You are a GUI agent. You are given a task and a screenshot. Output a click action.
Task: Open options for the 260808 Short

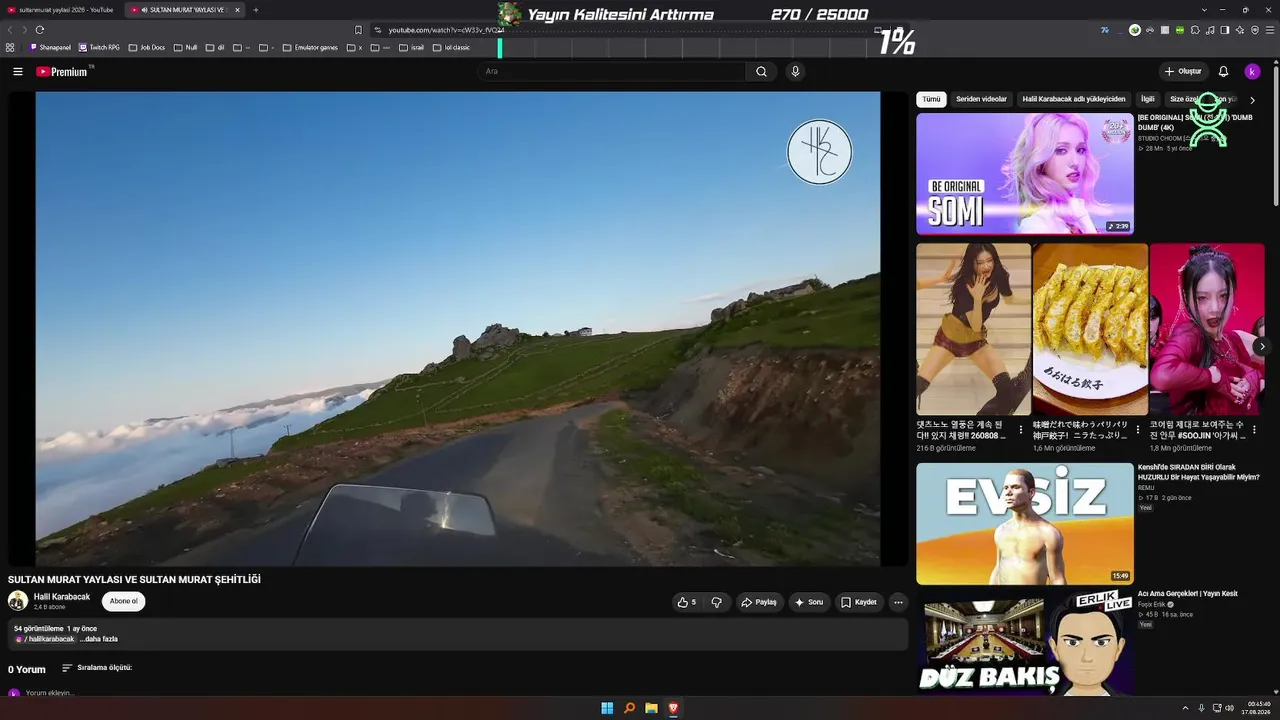[x=1021, y=430]
